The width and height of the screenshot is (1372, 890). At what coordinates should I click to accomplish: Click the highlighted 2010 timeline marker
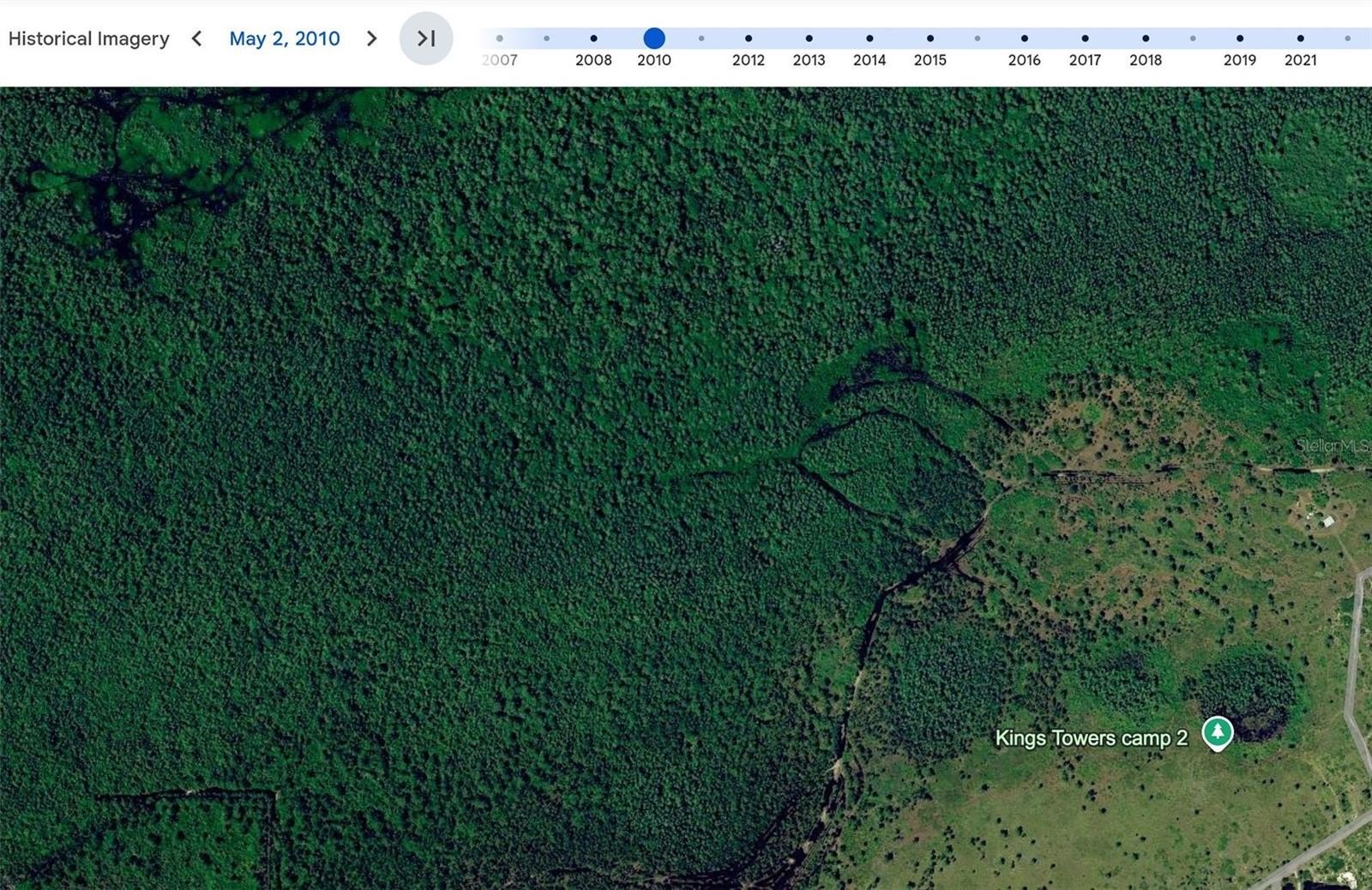[x=654, y=39]
